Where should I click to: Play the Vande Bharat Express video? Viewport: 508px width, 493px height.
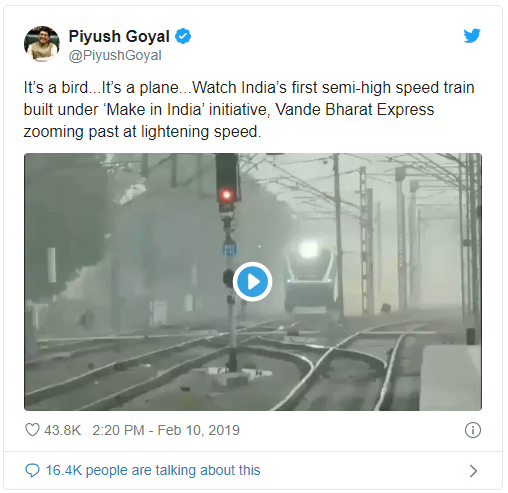point(252,282)
